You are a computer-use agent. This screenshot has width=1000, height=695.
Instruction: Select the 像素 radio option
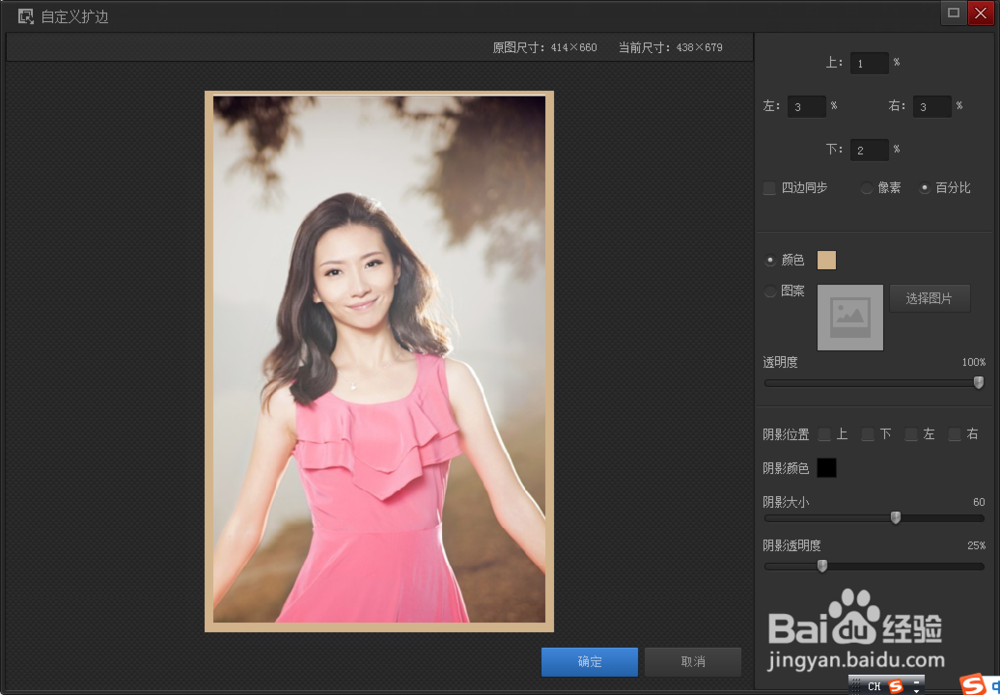click(867, 188)
